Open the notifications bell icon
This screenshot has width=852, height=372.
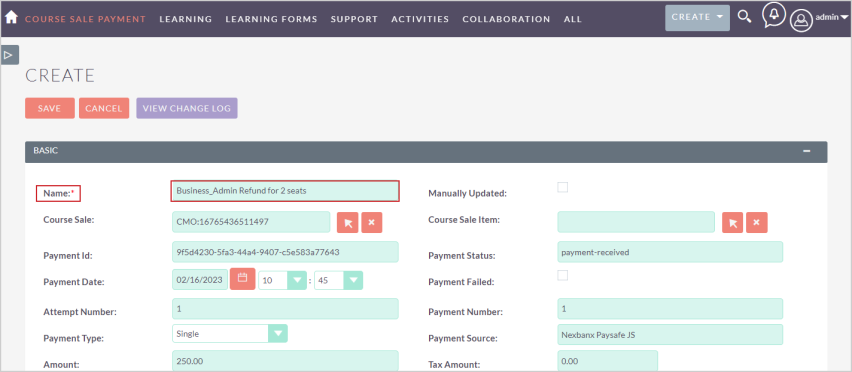pos(774,16)
